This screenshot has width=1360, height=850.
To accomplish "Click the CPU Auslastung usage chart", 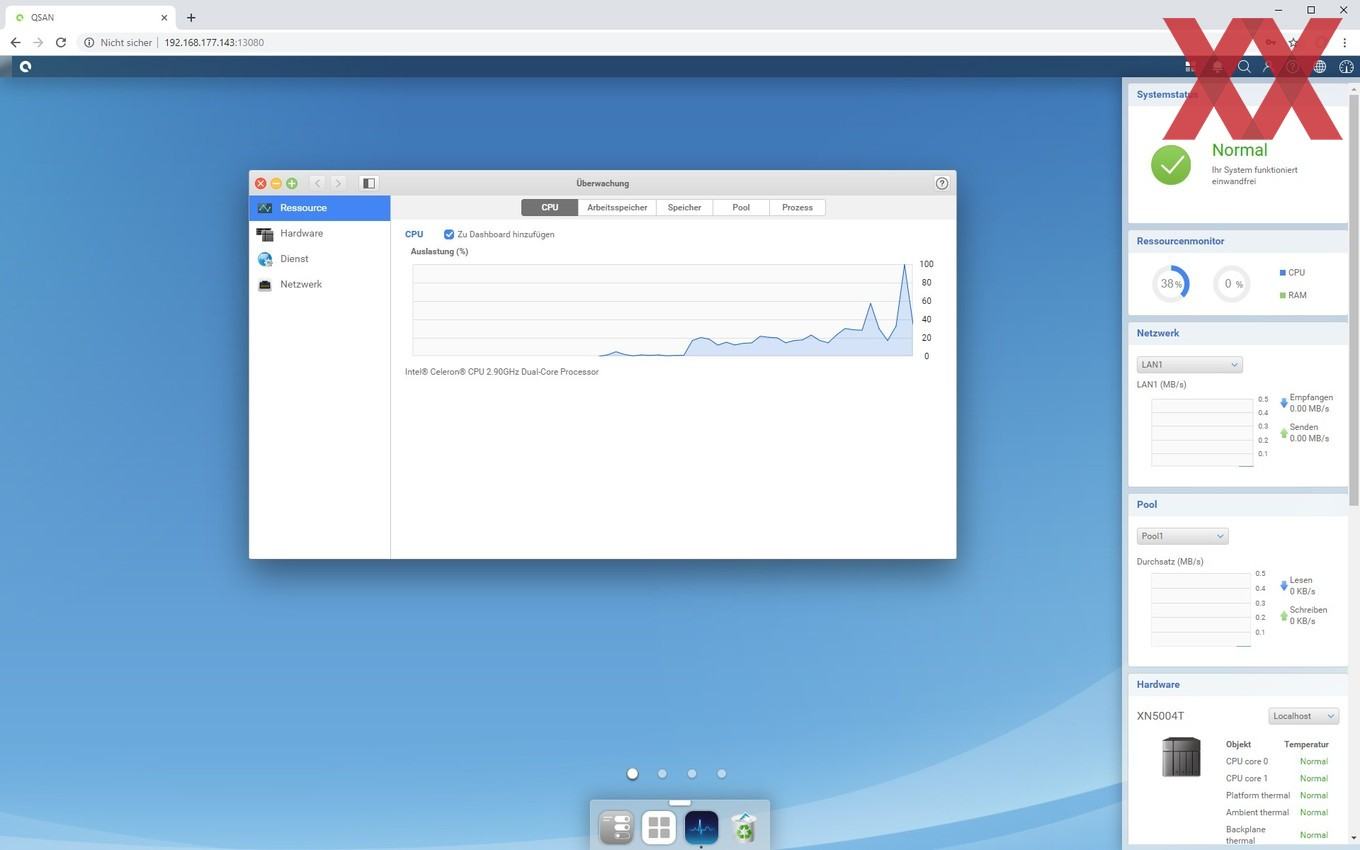I will (x=662, y=310).
